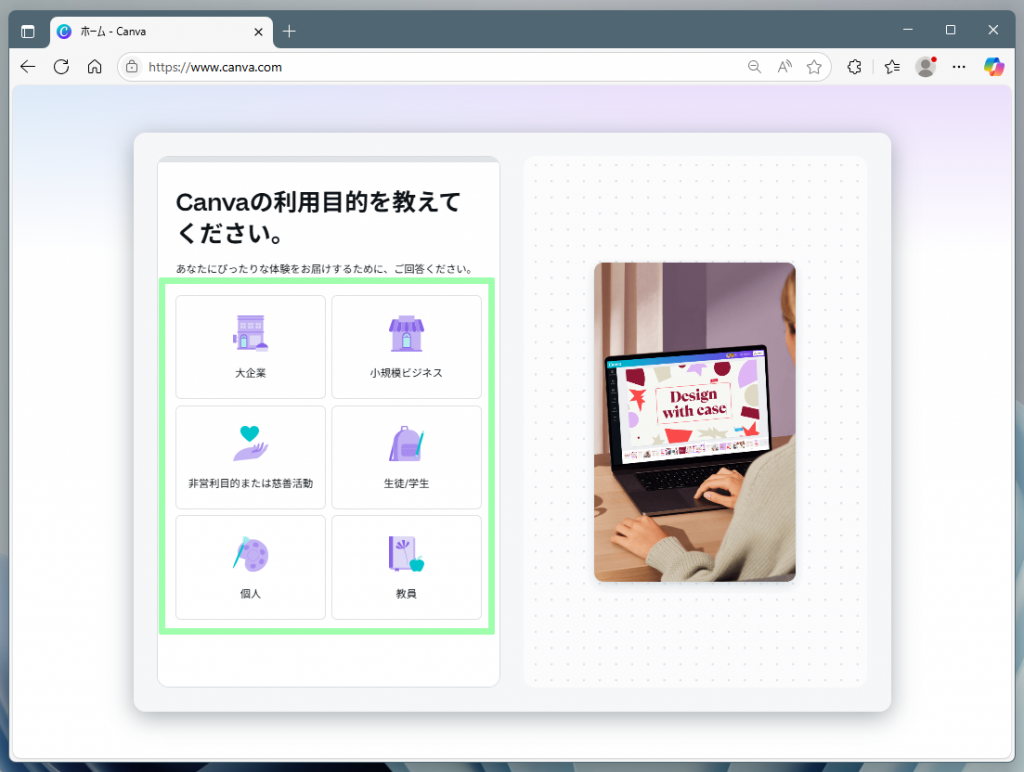Select the paint palette icon for 個人
The image size is (1024, 772).
250,554
